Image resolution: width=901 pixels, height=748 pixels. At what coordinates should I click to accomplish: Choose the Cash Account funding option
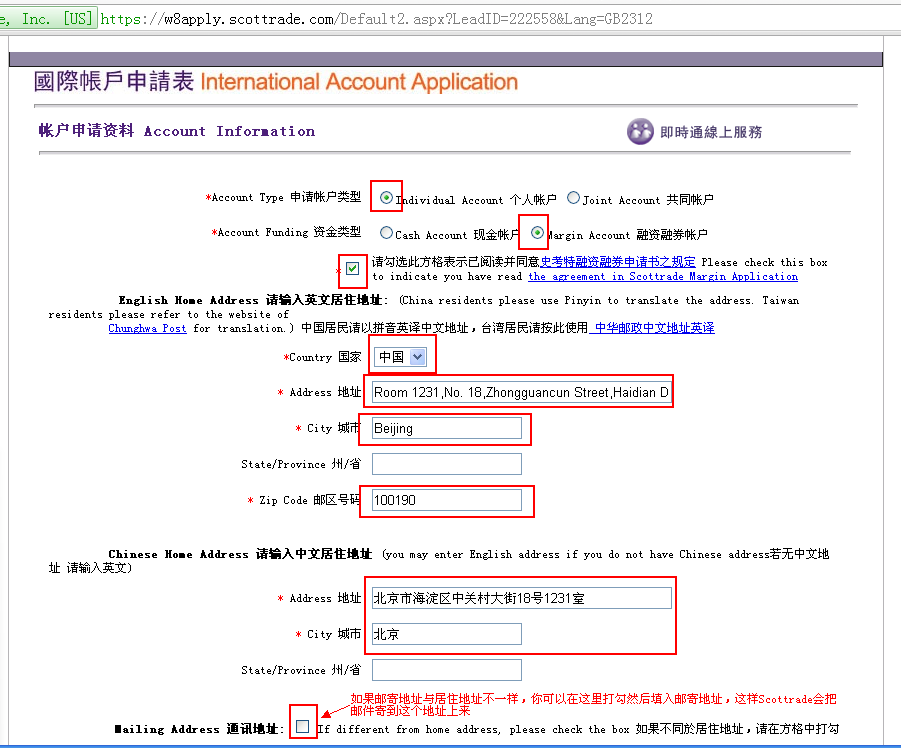tap(387, 233)
